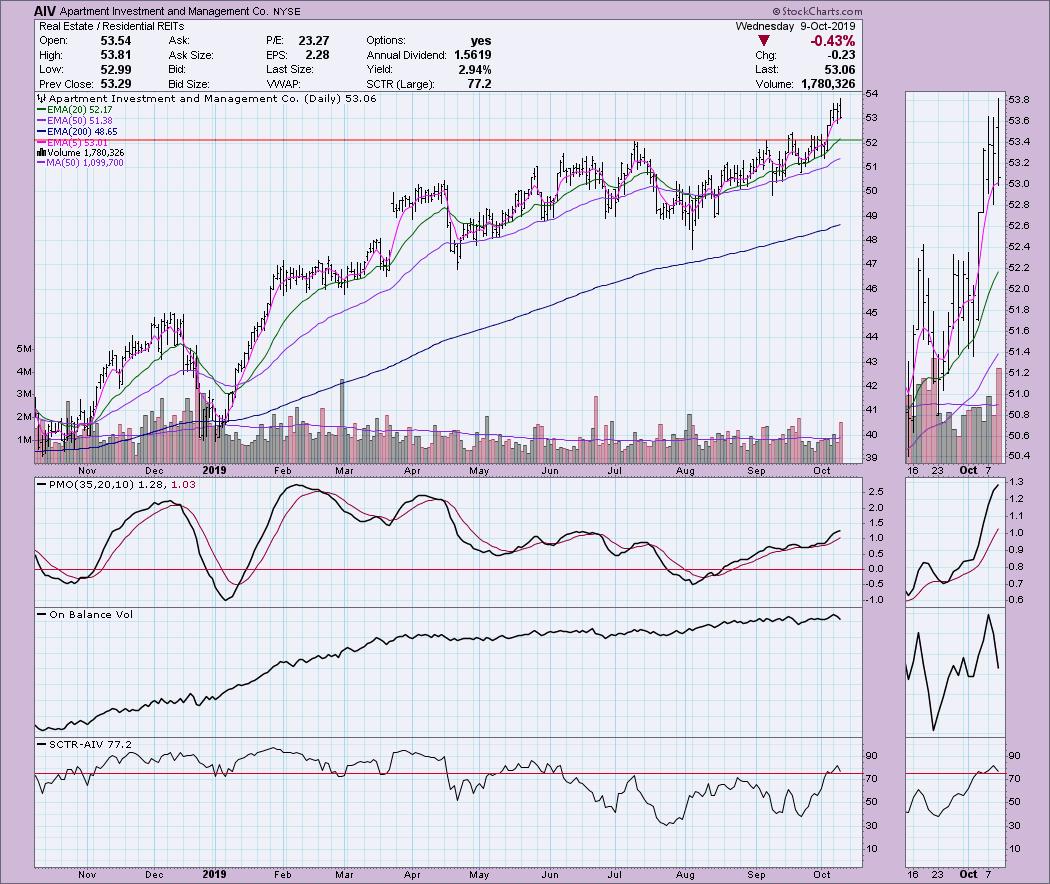The image size is (1050, 884).
Task: Click the SCTR-AIV 77.2 label
Action: (x=84, y=744)
